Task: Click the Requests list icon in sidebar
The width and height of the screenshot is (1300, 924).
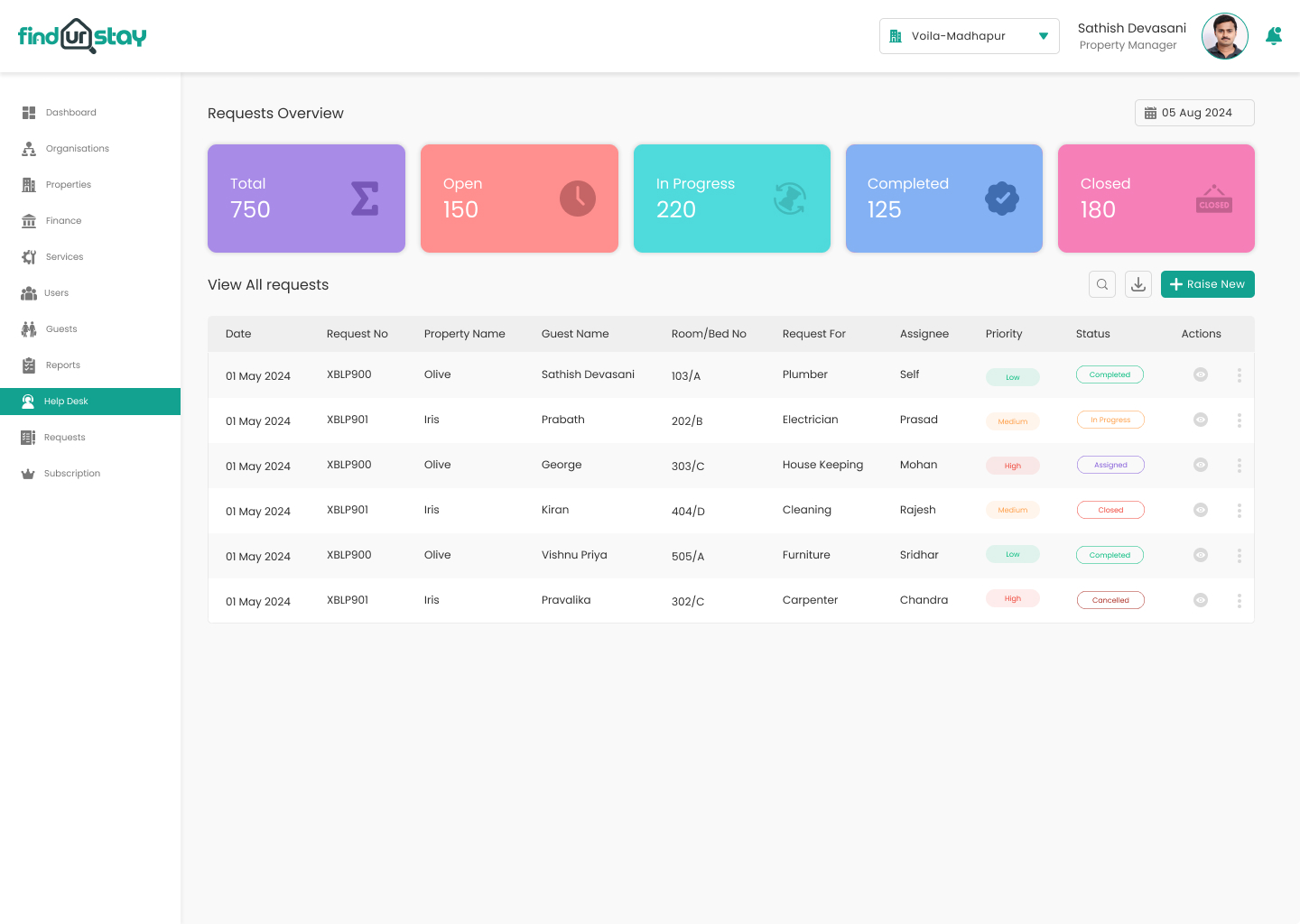Action: point(28,438)
